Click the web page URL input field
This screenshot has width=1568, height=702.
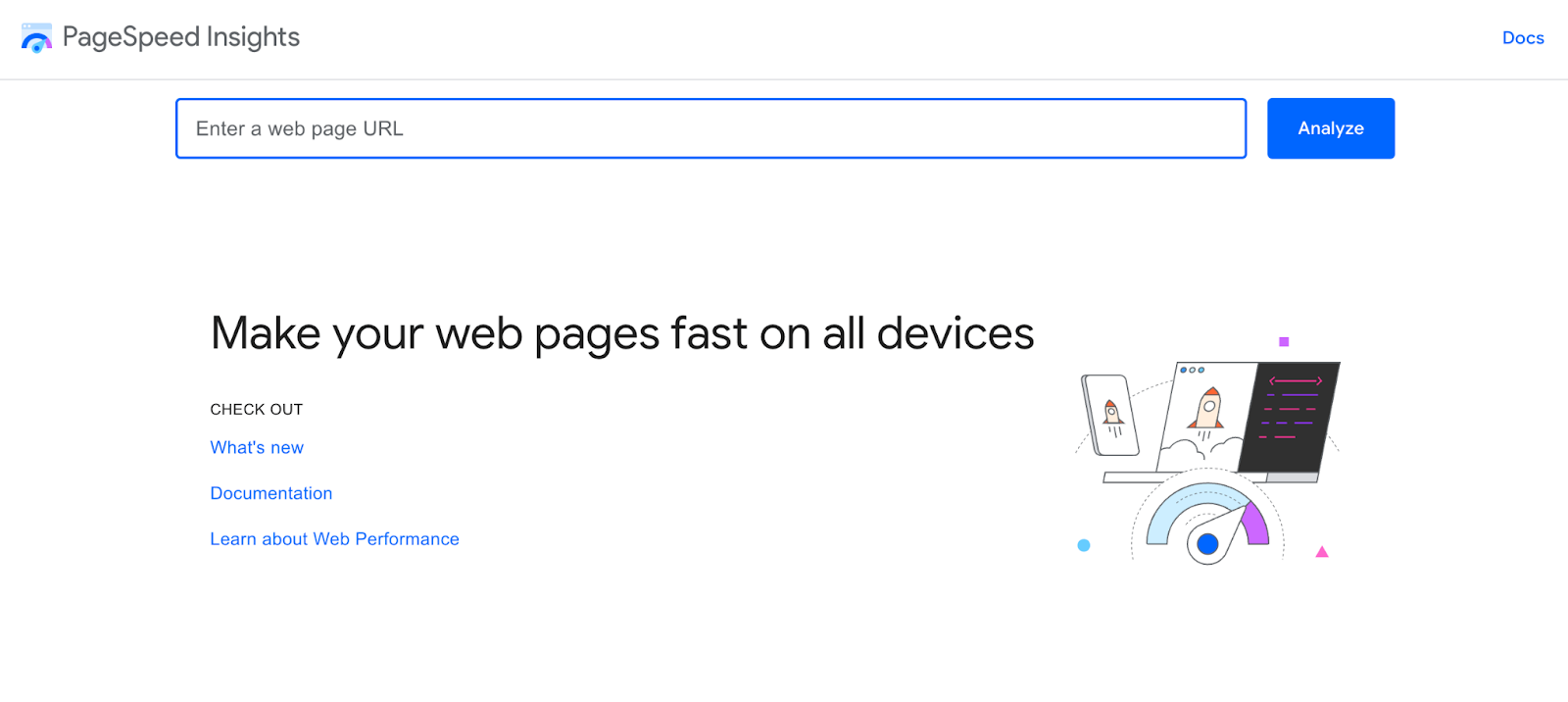click(x=710, y=128)
